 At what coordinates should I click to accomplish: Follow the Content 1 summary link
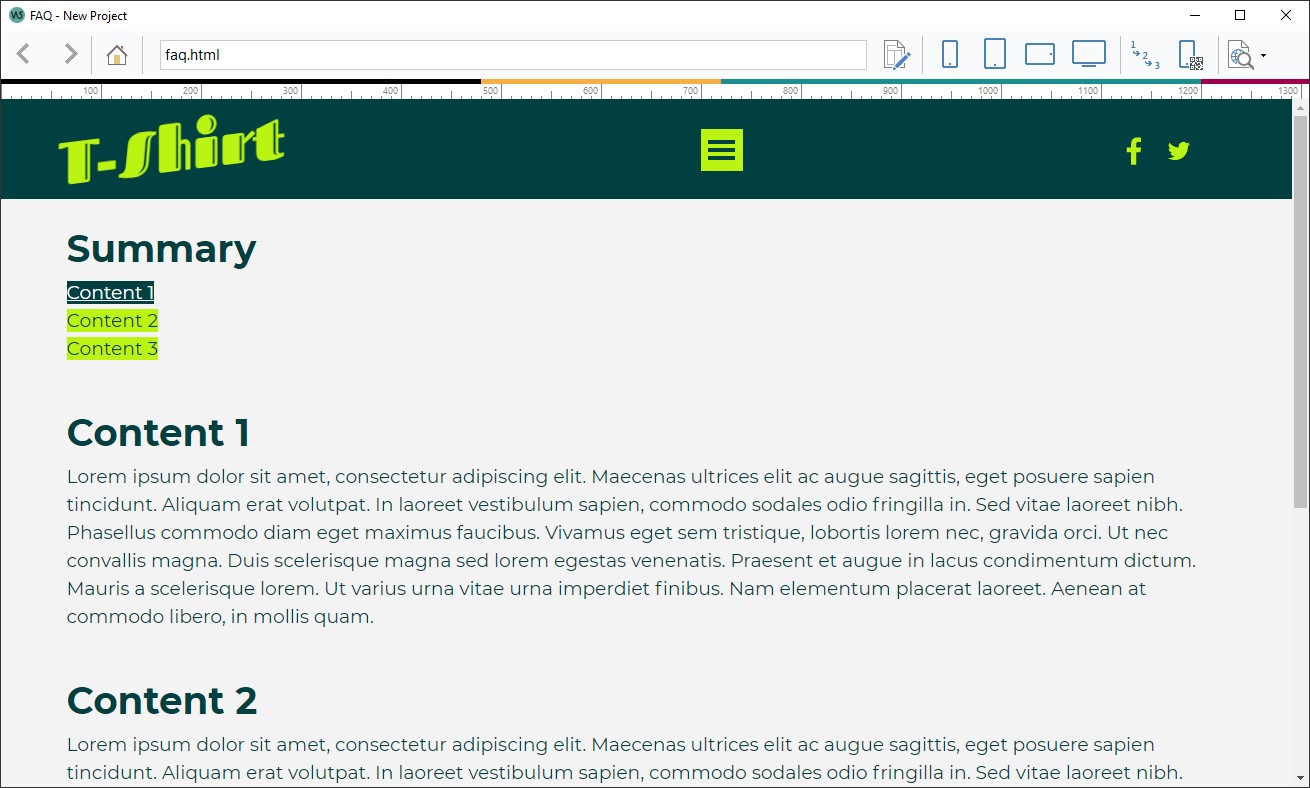[x=109, y=292]
